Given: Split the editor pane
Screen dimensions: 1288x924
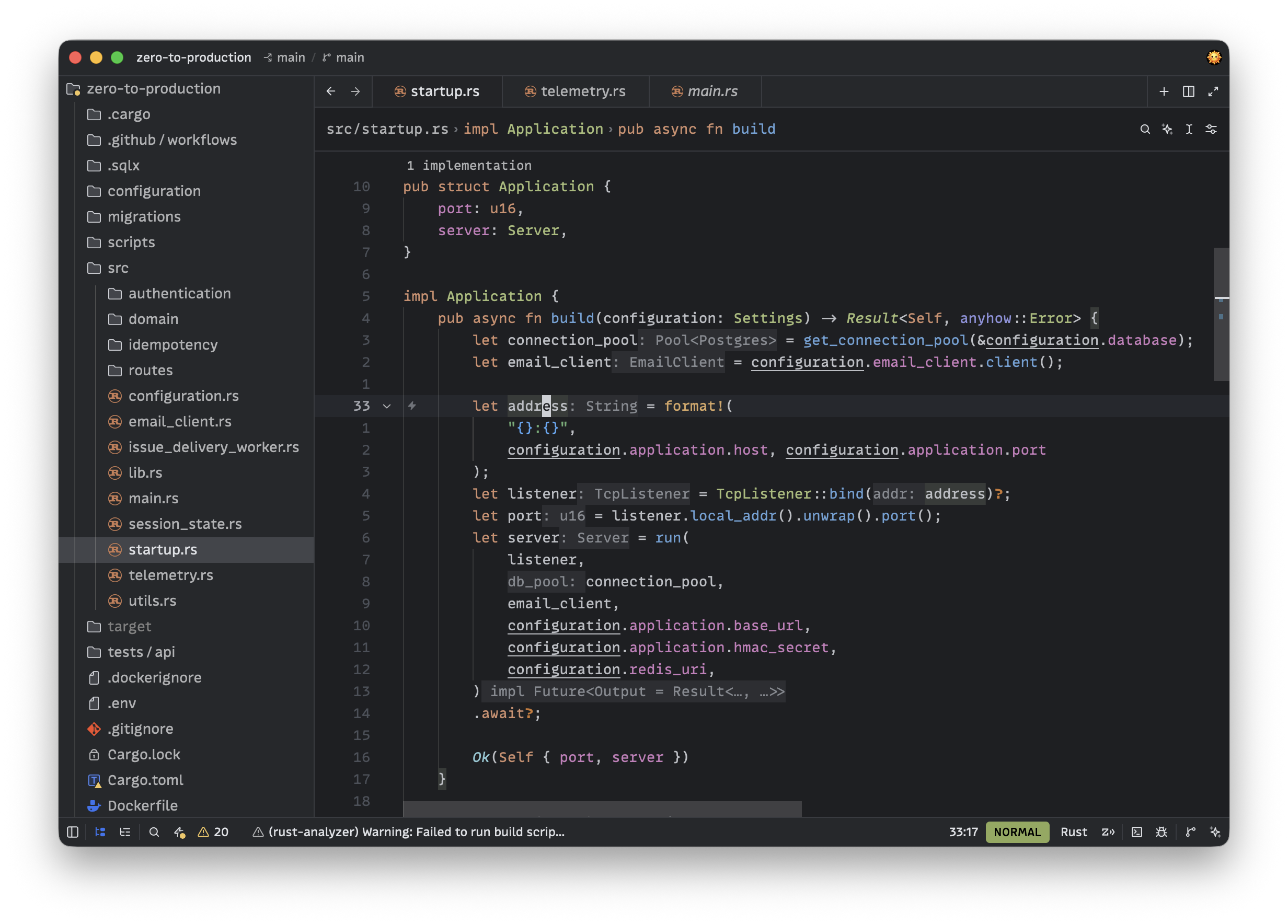Looking at the screenshot, I should coord(1189,91).
